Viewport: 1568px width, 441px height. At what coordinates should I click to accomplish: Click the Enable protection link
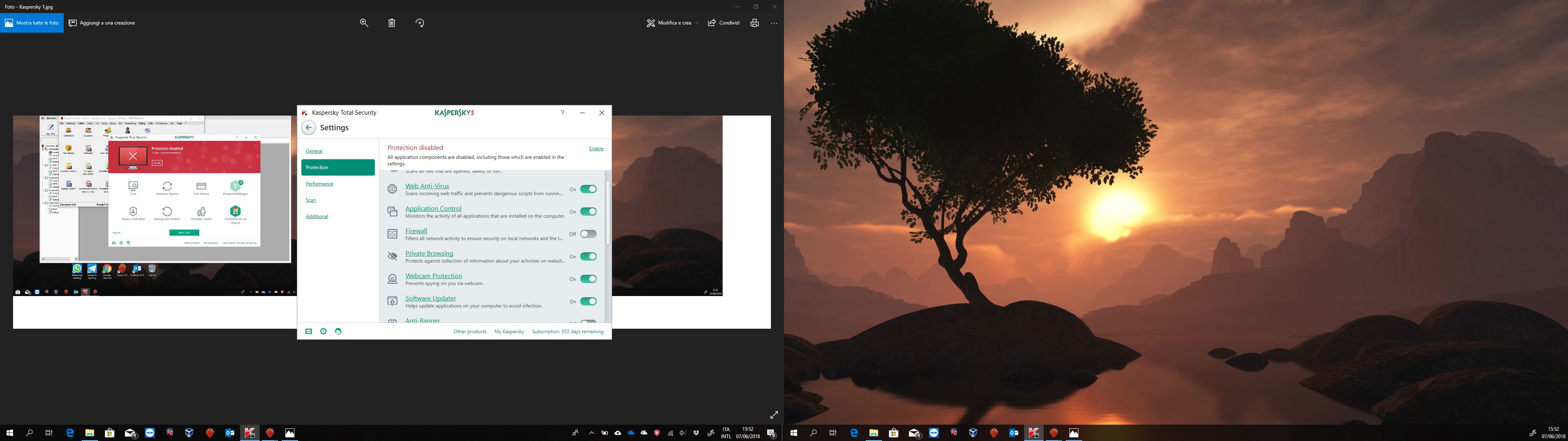(596, 149)
